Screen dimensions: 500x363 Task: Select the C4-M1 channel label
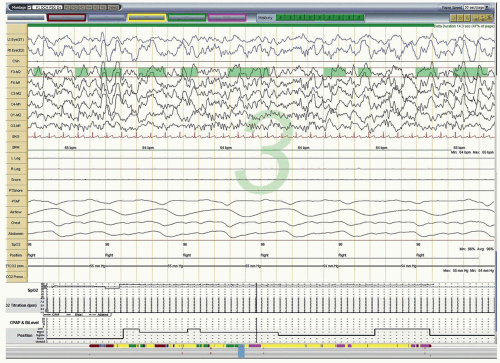16,104
